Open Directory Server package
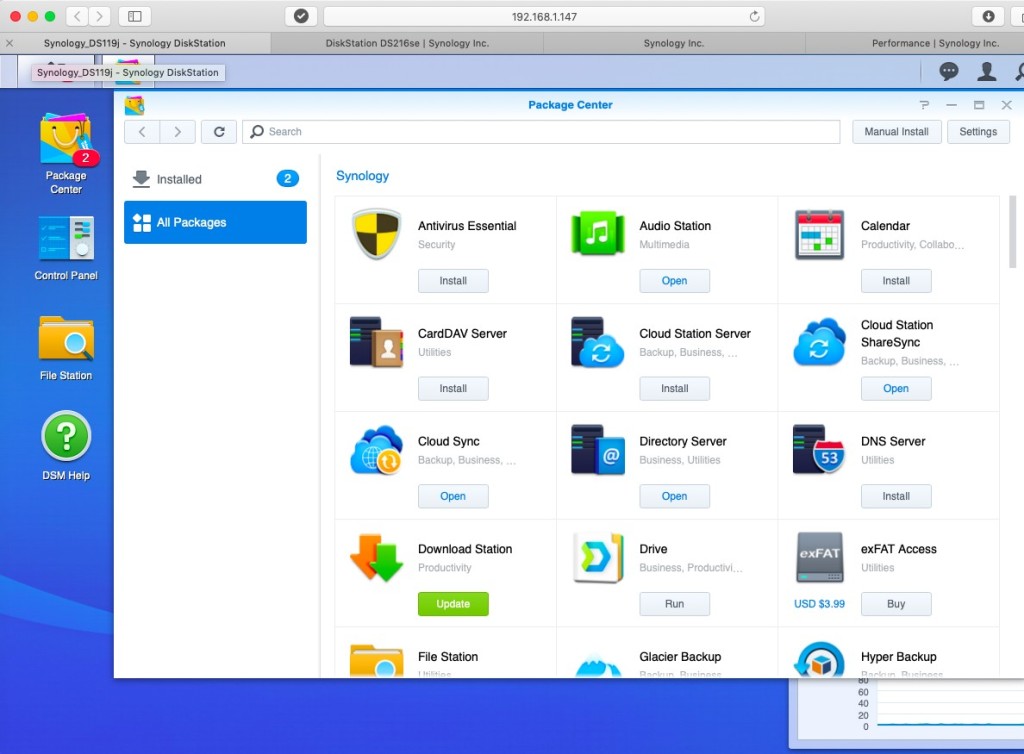 [x=674, y=496]
